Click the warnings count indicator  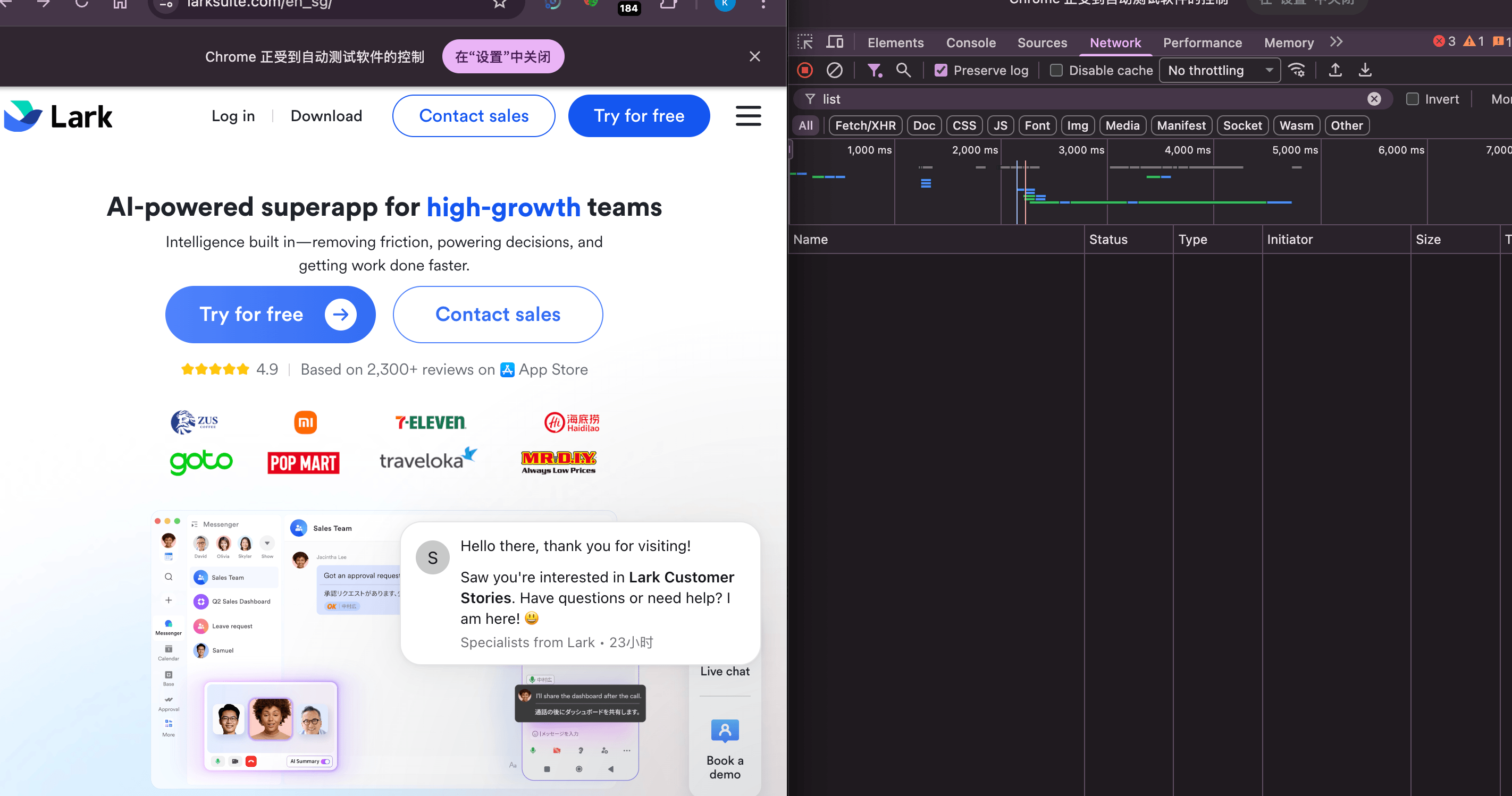pos(1473,41)
